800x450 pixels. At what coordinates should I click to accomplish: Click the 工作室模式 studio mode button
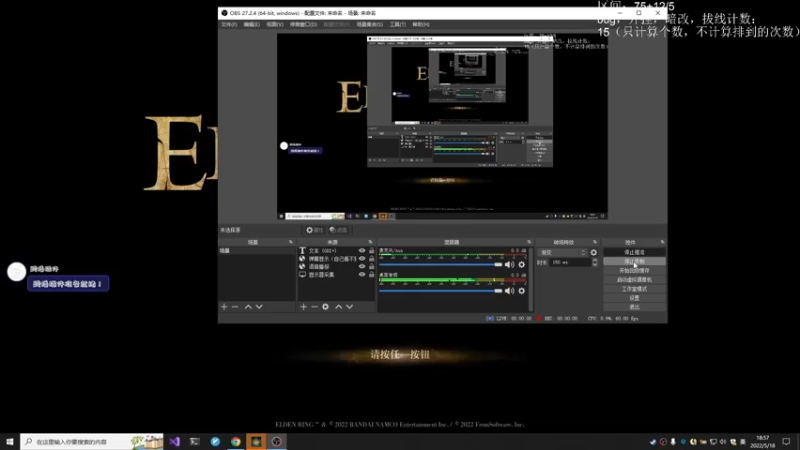634,289
